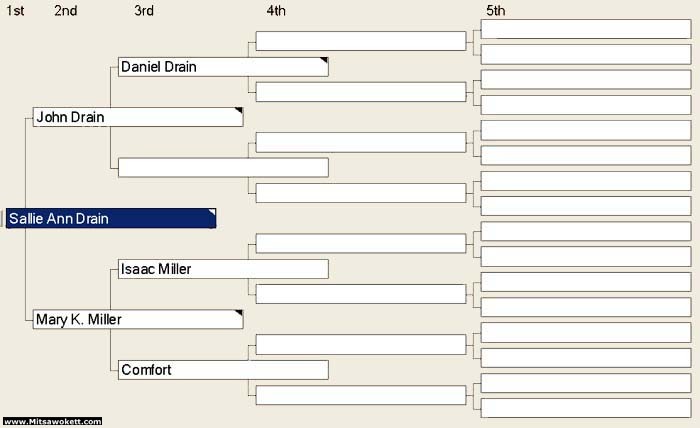Click the 3rd generation column header
700x428 pixels.
[x=144, y=10]
